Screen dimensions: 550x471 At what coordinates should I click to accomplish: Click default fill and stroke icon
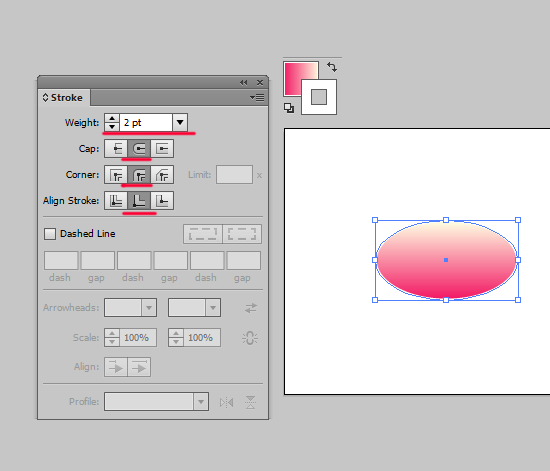pos(289,108)
